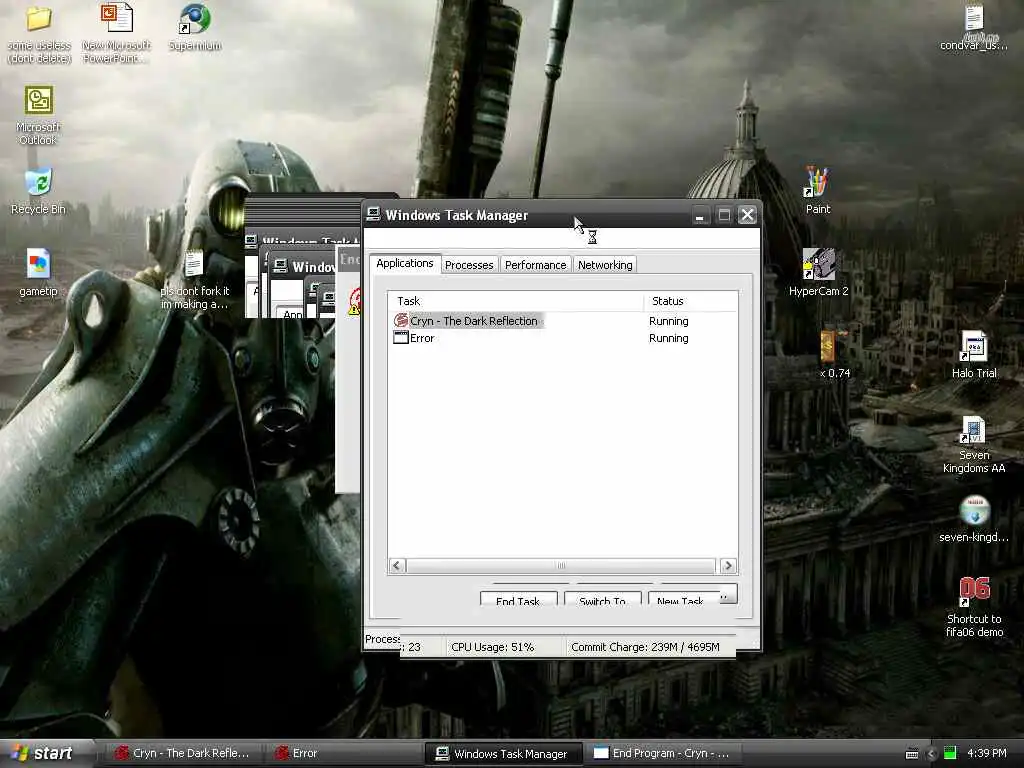Screen dimensions: 1024x768
Task: Sort the list by Task column header
Action: 516,301
